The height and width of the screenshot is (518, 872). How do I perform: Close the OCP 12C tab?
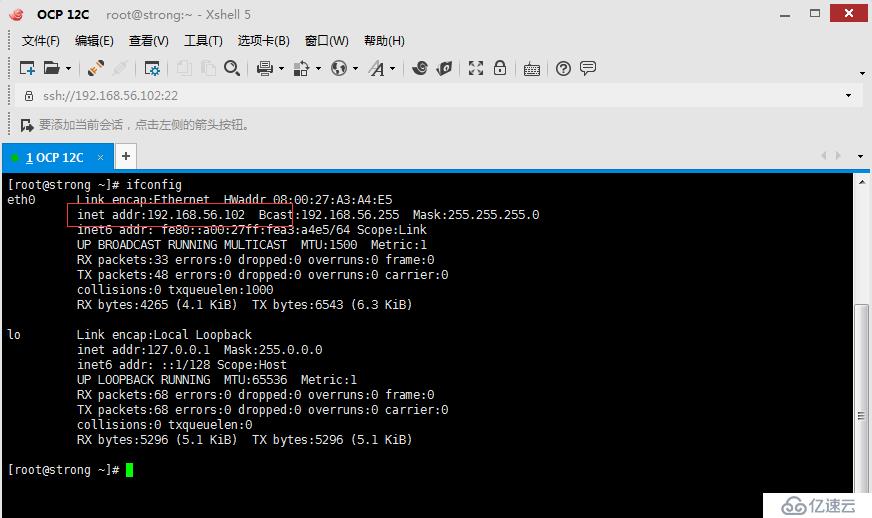[x=101, y=157]
